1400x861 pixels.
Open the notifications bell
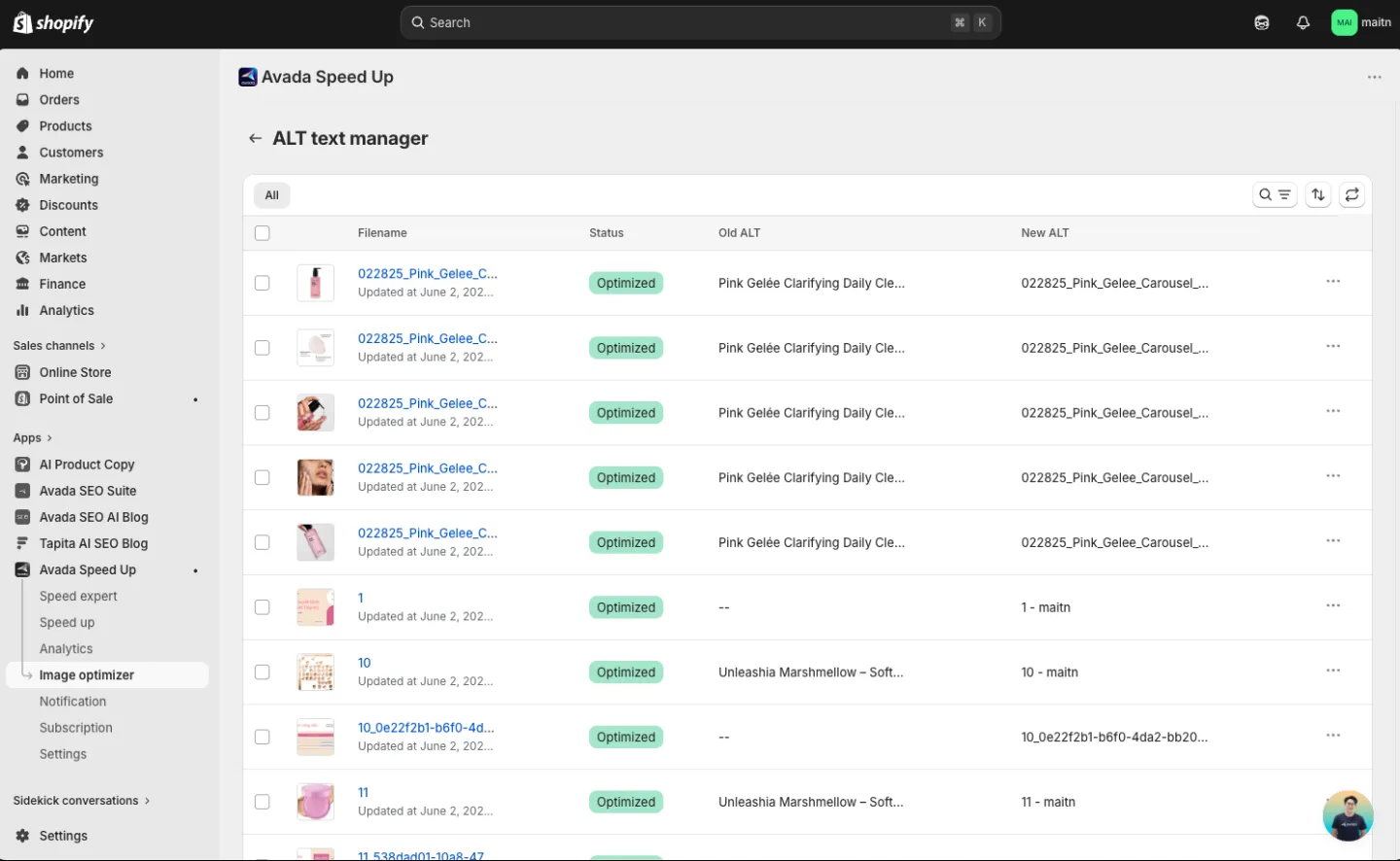1303,22
